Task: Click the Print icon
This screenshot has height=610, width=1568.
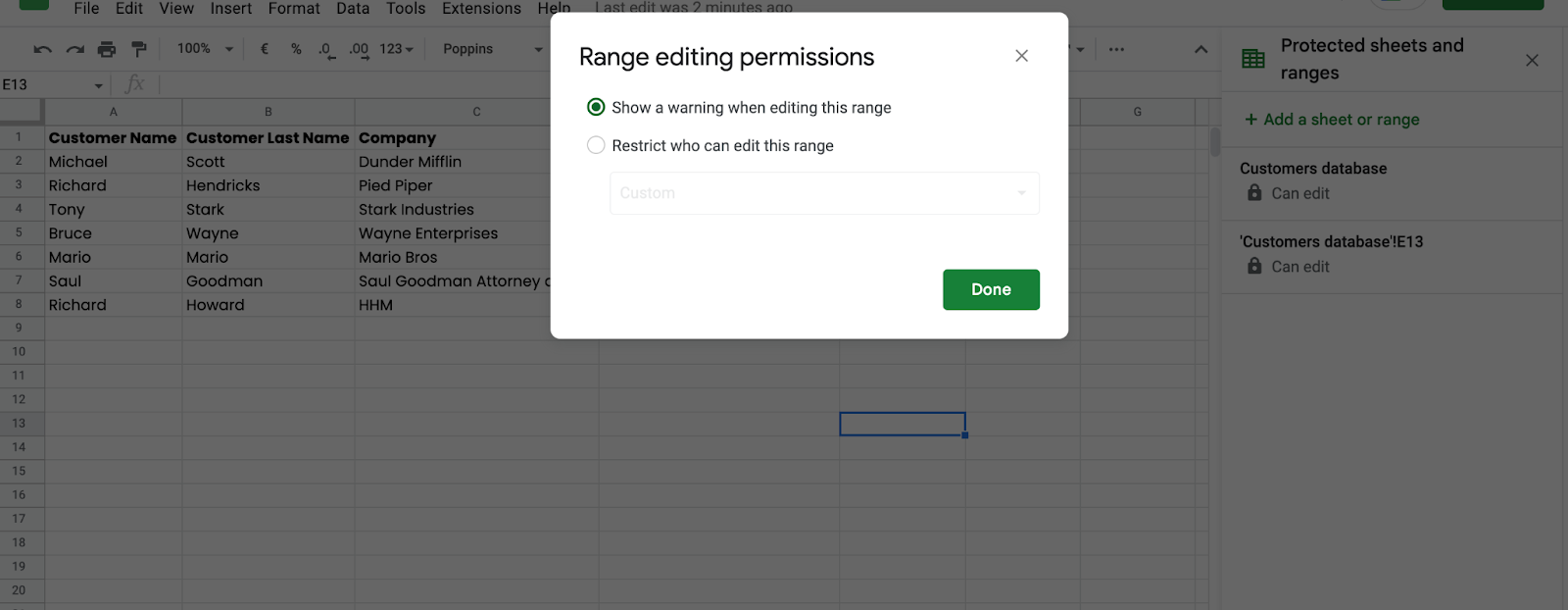Action: [x=107, y=49]
